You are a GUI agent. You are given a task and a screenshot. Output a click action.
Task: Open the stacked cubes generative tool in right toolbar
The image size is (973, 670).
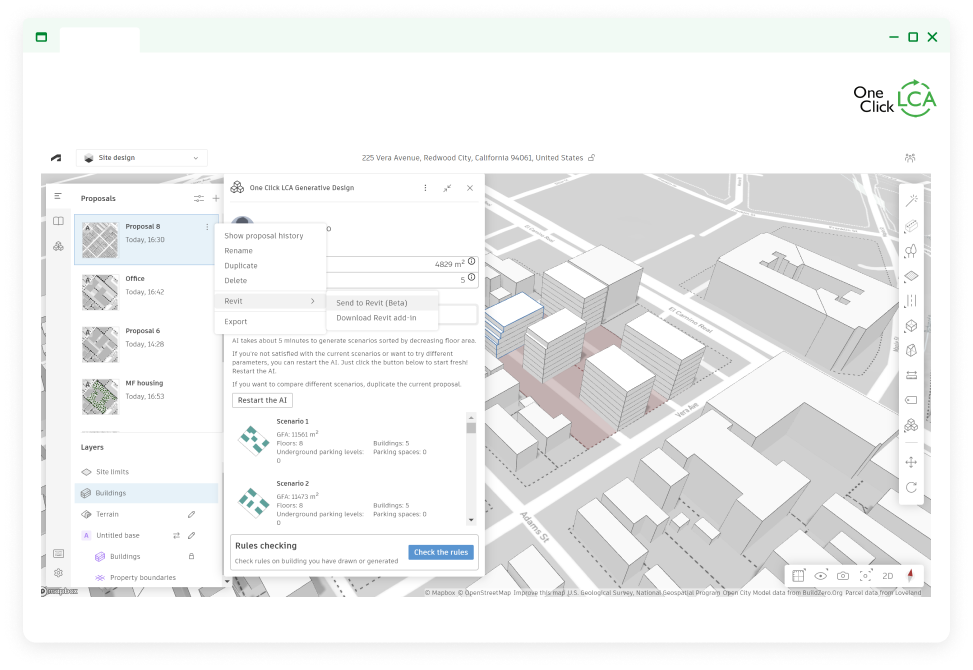(x=911, y=425)
